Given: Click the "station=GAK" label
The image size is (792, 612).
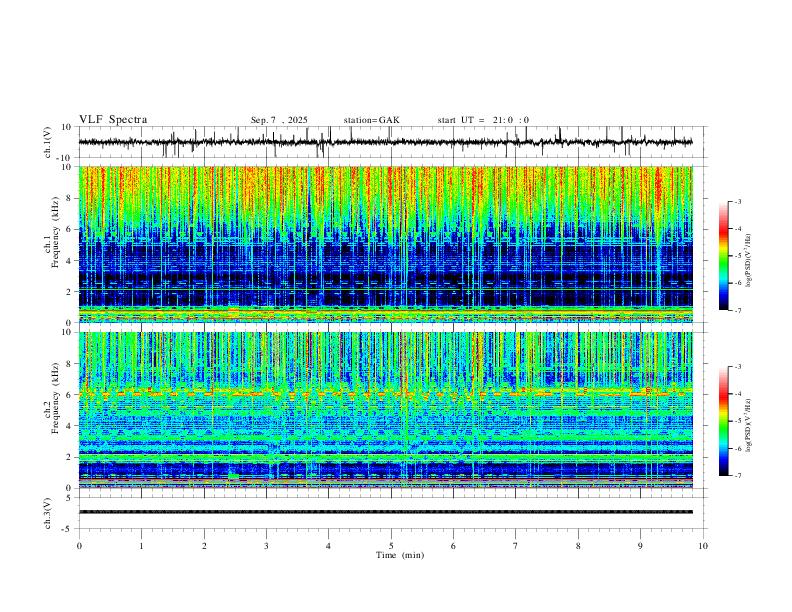Looking at the screenshot, I should click(x=372, y=120).
